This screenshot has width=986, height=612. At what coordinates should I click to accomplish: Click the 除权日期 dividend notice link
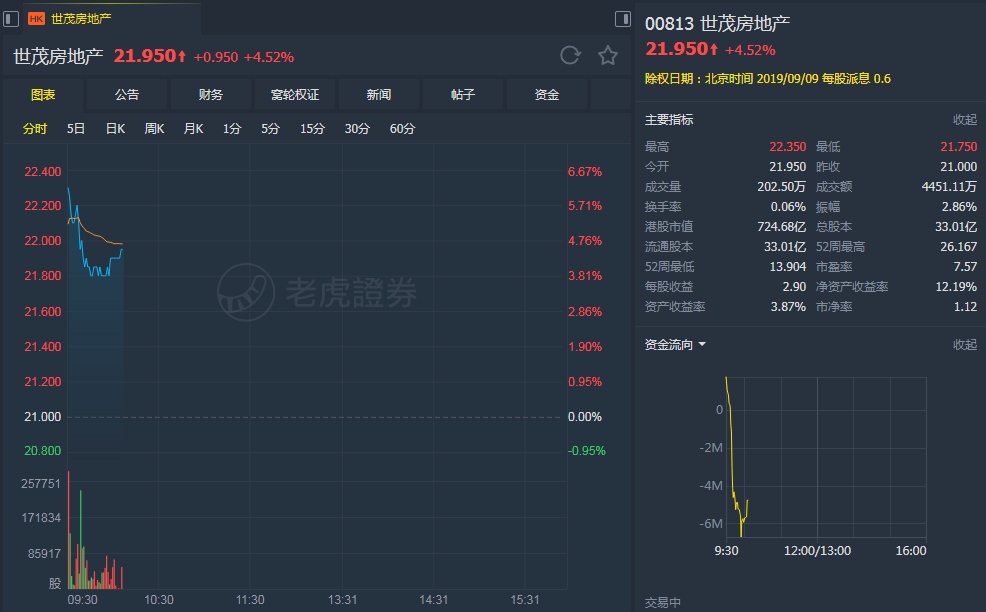(767, 79)
